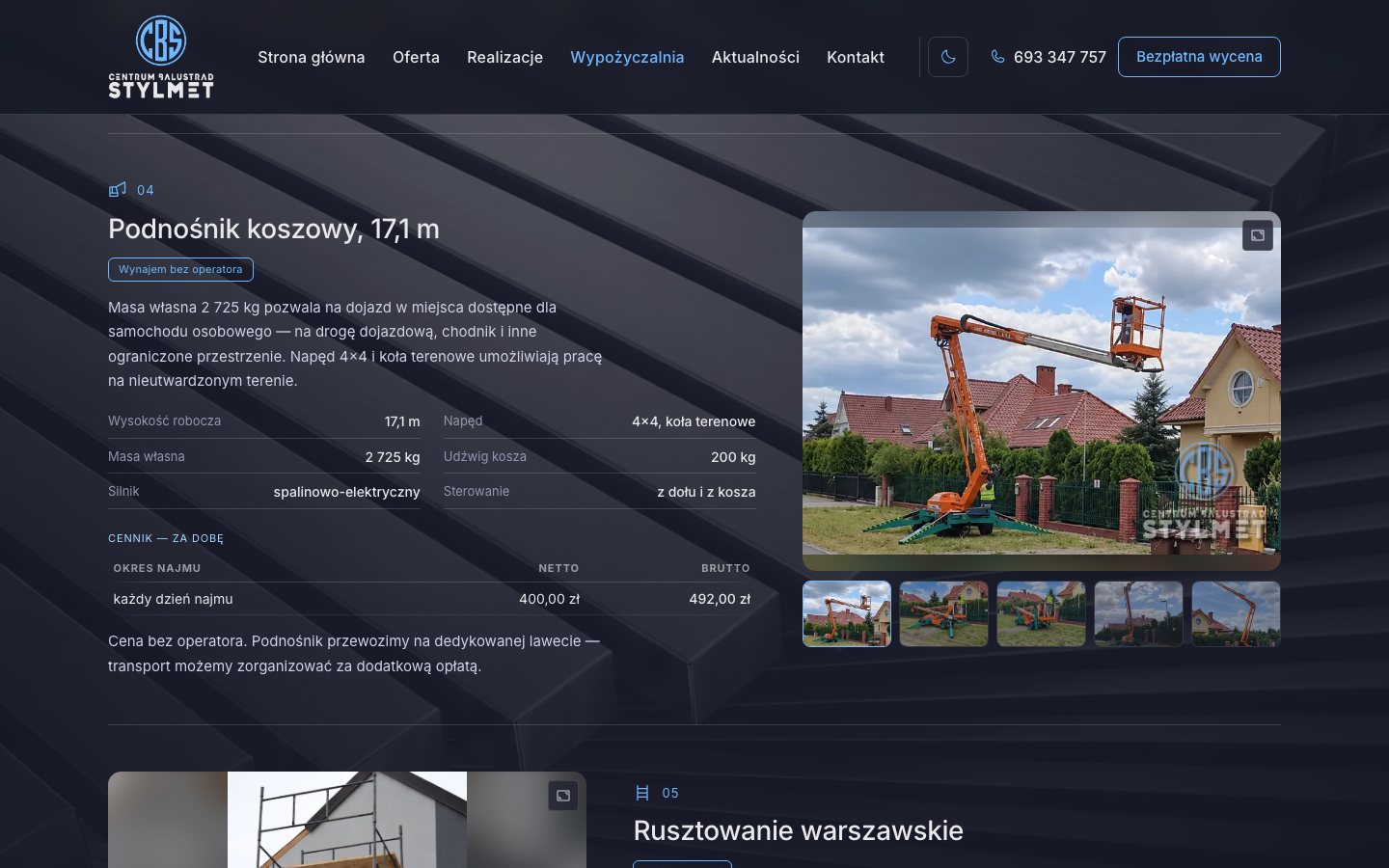Open Realizacje page
The width and height of the screenshot is (1389, 868).
[504, 57]
